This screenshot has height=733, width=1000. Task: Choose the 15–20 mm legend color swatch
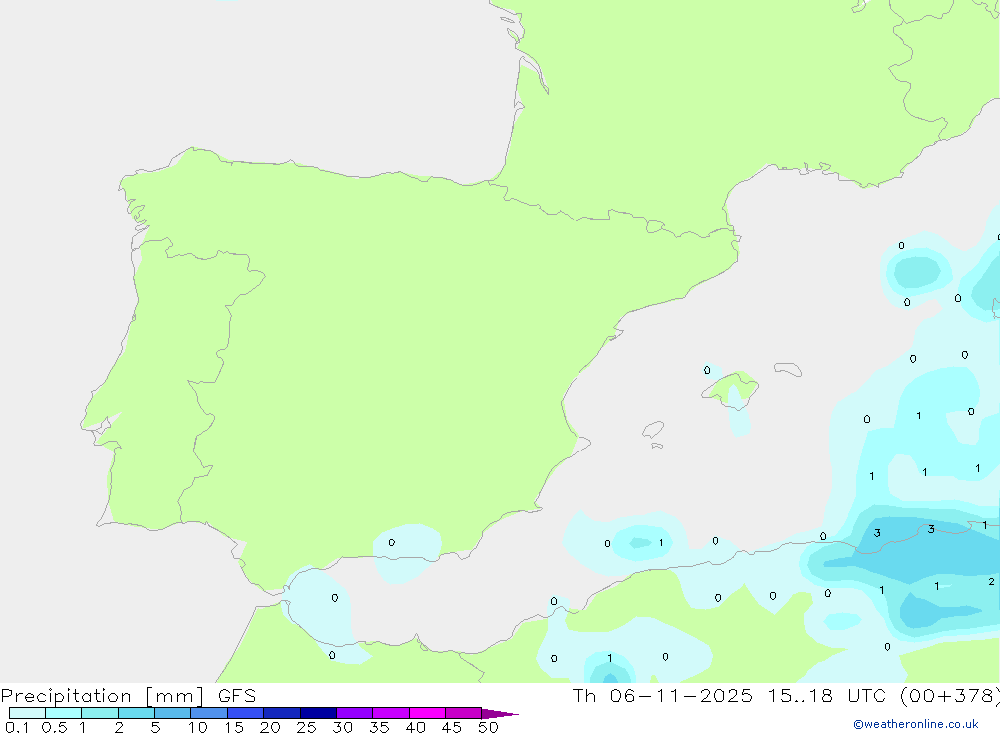(x=245, y=713)
